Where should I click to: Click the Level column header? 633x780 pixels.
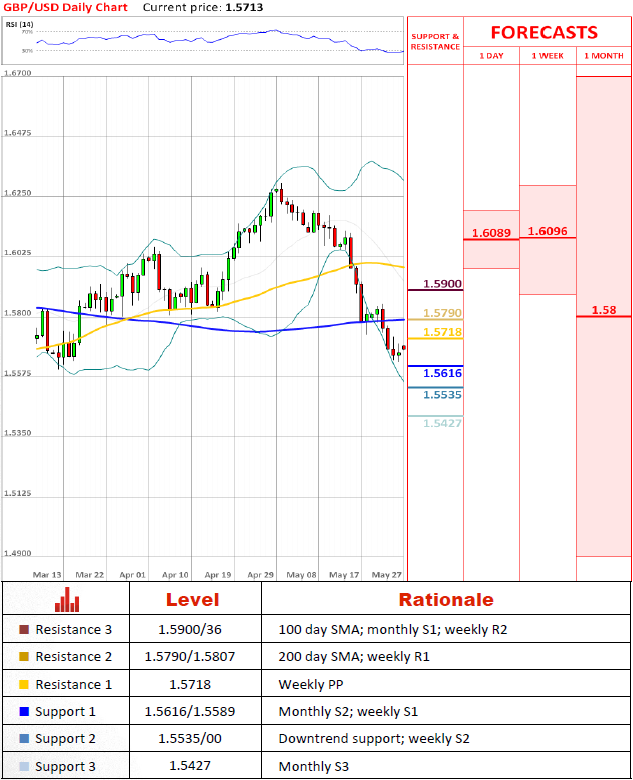point(193,599)
